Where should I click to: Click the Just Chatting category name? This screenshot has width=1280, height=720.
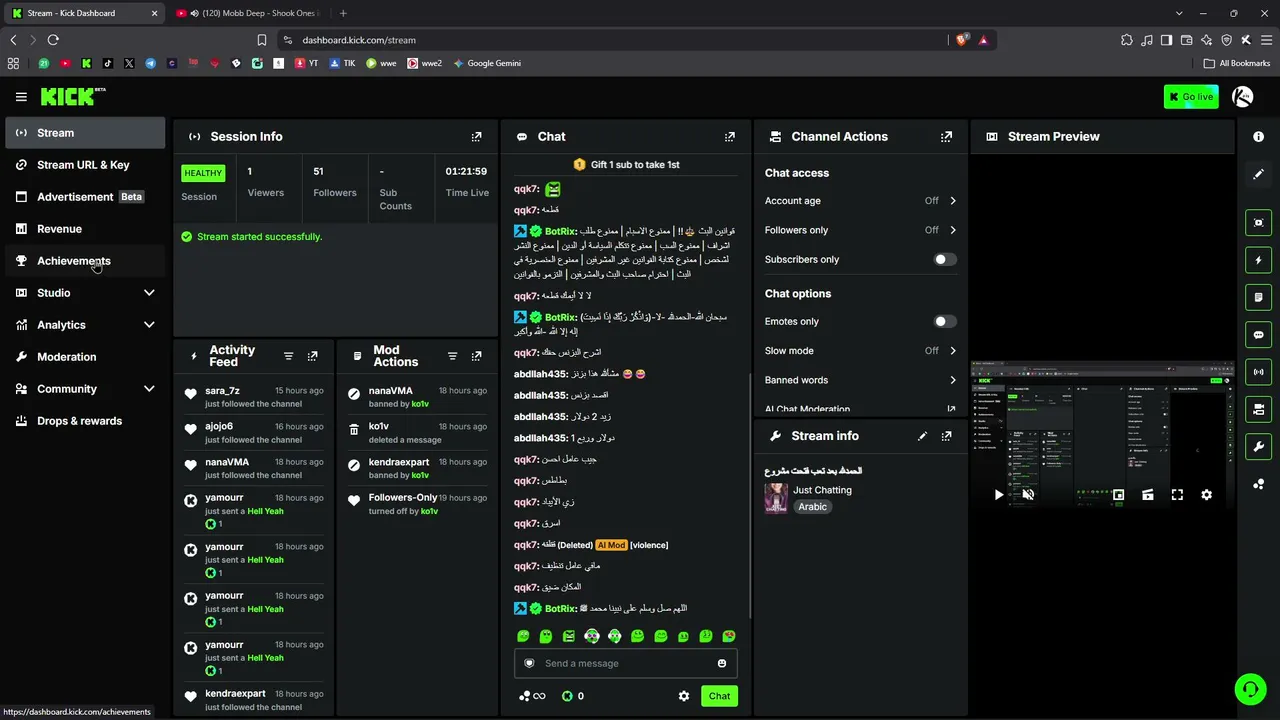tap(822, 490)
